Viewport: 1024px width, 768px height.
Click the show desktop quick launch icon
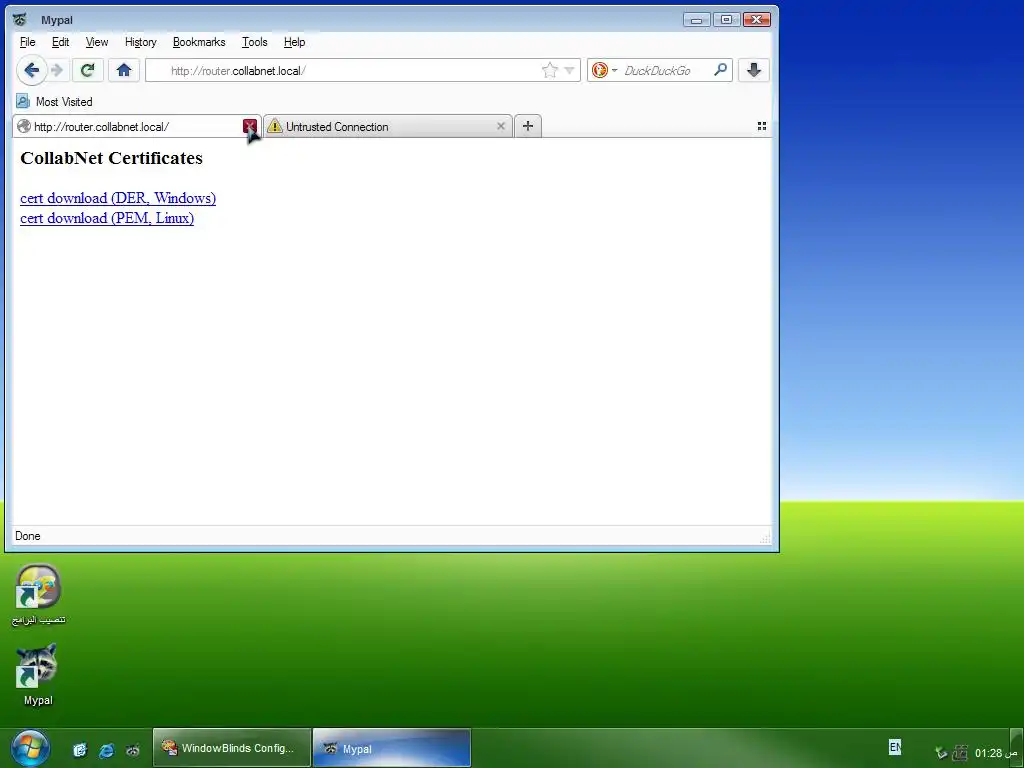(80, 750)
